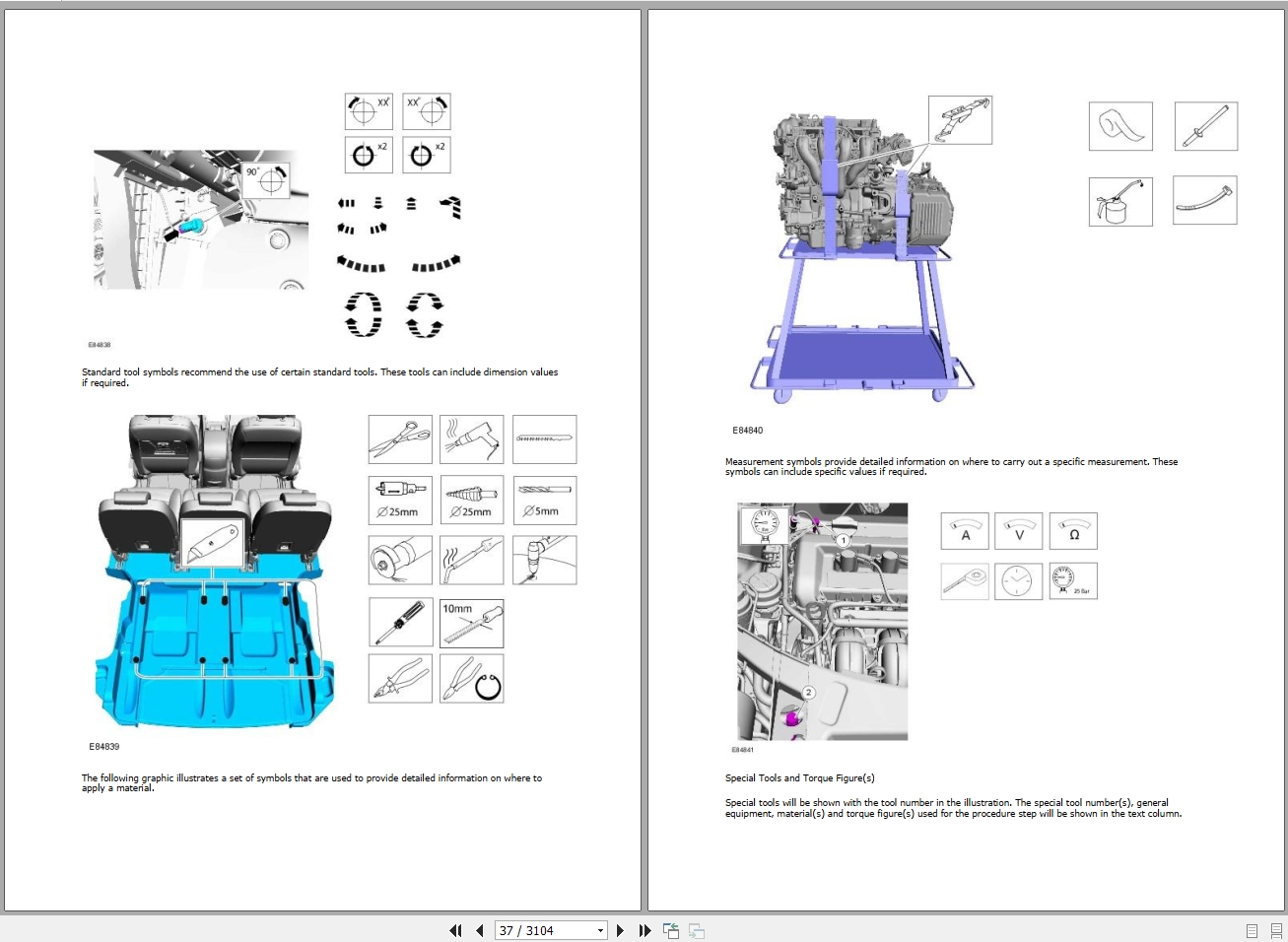Screen dimensions: 1288x942
Task: Click the first page navigation icon
Action: [455, 930]
